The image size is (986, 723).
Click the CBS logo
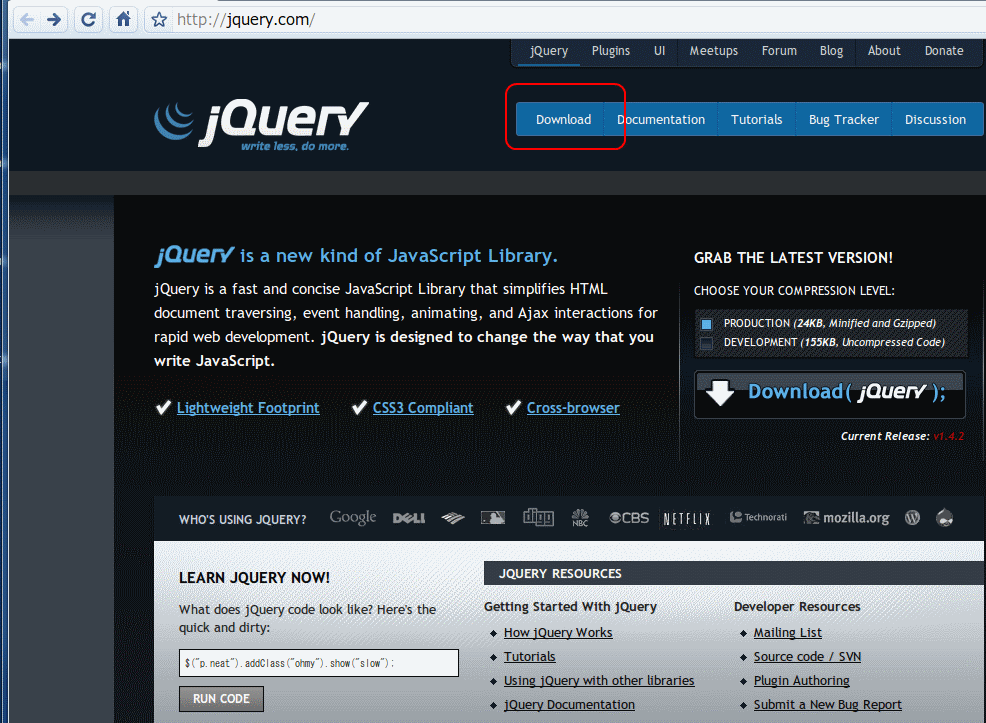pyautogui.click(x=629, y=517)
